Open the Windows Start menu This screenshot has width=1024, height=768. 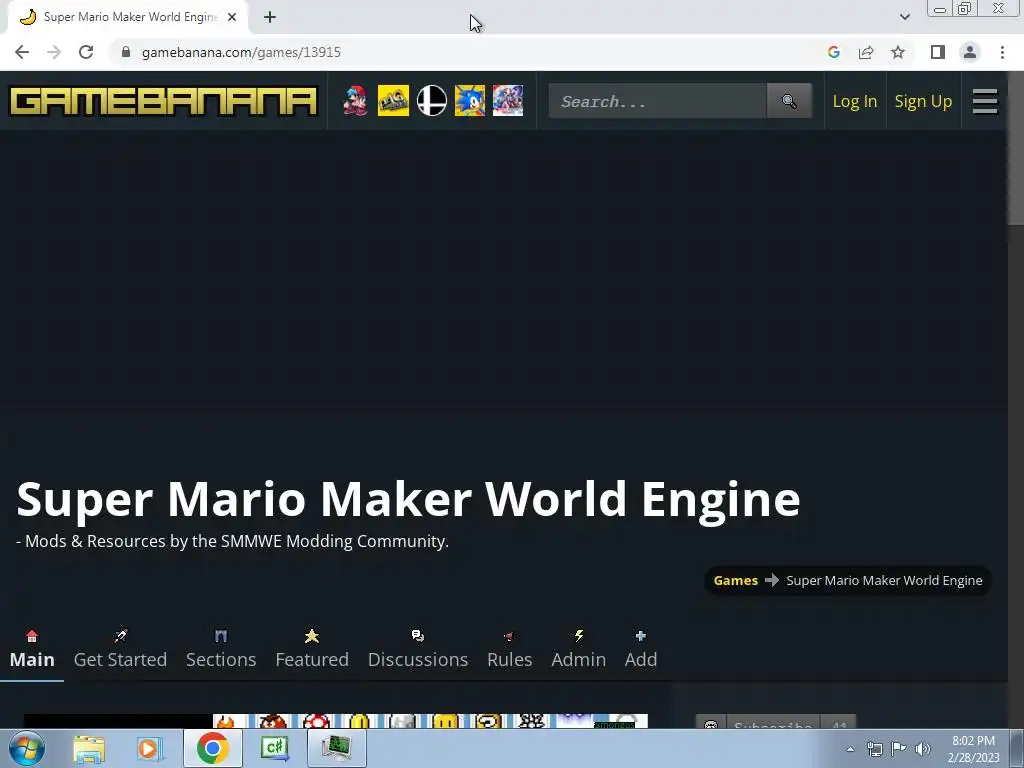(26, 748)
